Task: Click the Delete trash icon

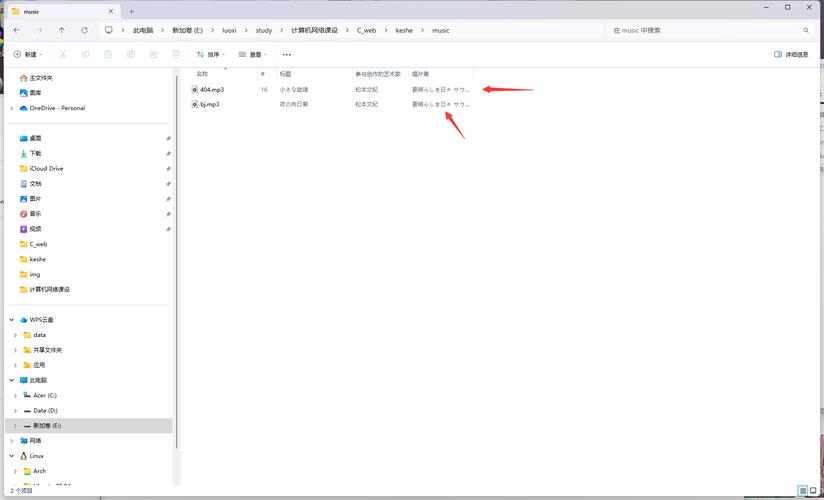Action: coord(177,54)
